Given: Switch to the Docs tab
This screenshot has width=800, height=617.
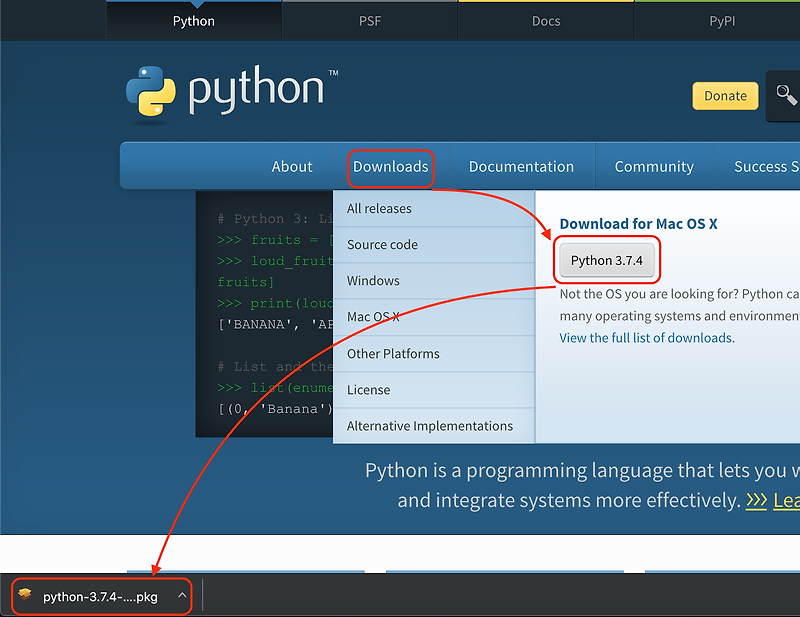Looking at the screenshot, I should [x=546, y=20].
